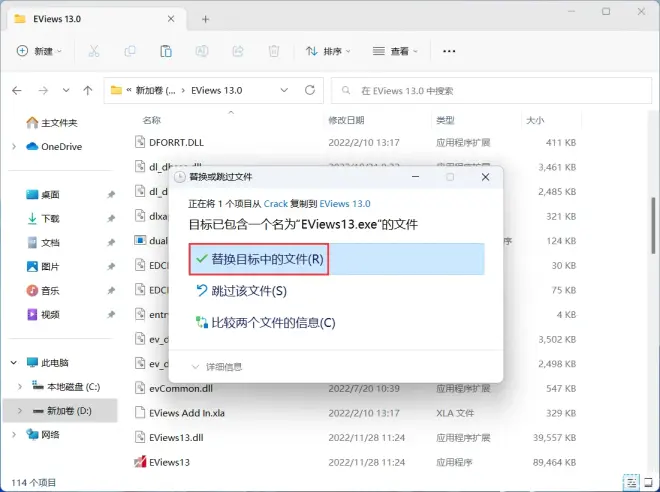Sort by 修改日期 column header

[346, 120]
